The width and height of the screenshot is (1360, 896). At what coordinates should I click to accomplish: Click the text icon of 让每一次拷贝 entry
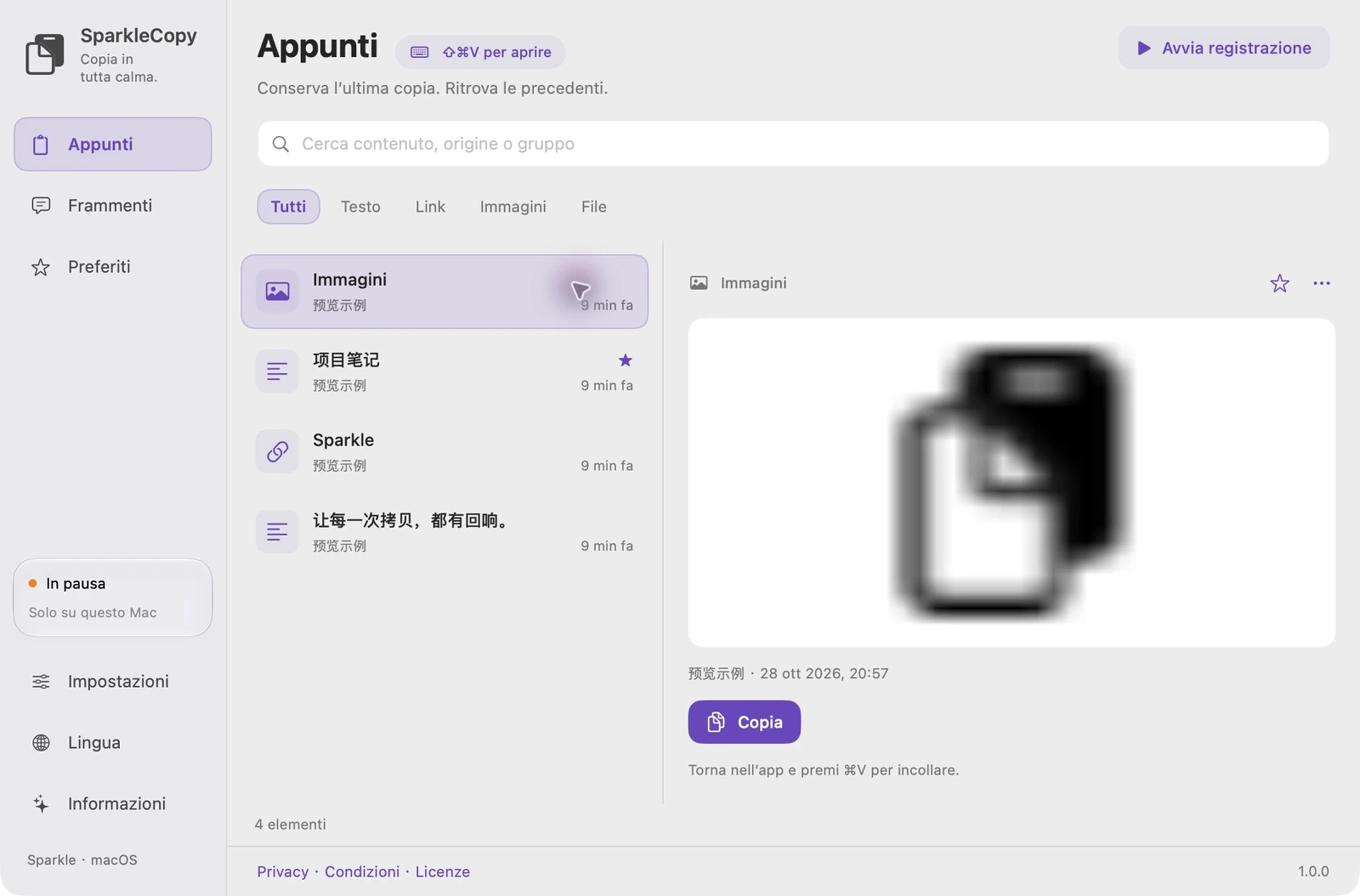point(277,532)
